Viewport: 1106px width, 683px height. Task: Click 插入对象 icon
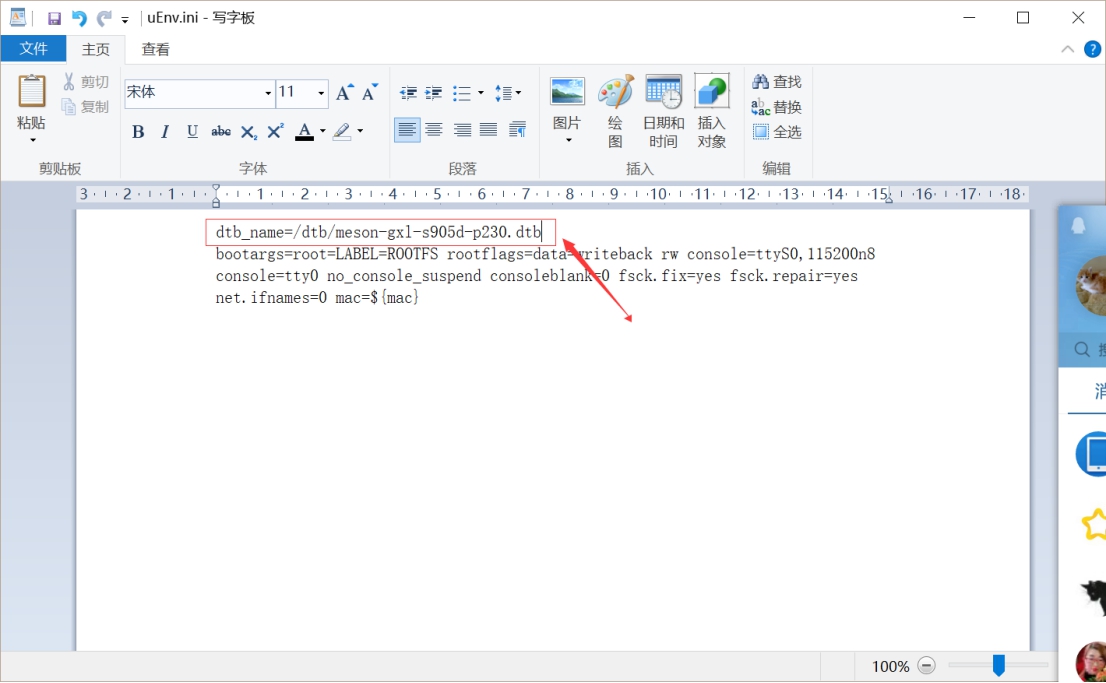tap(712, 111)
